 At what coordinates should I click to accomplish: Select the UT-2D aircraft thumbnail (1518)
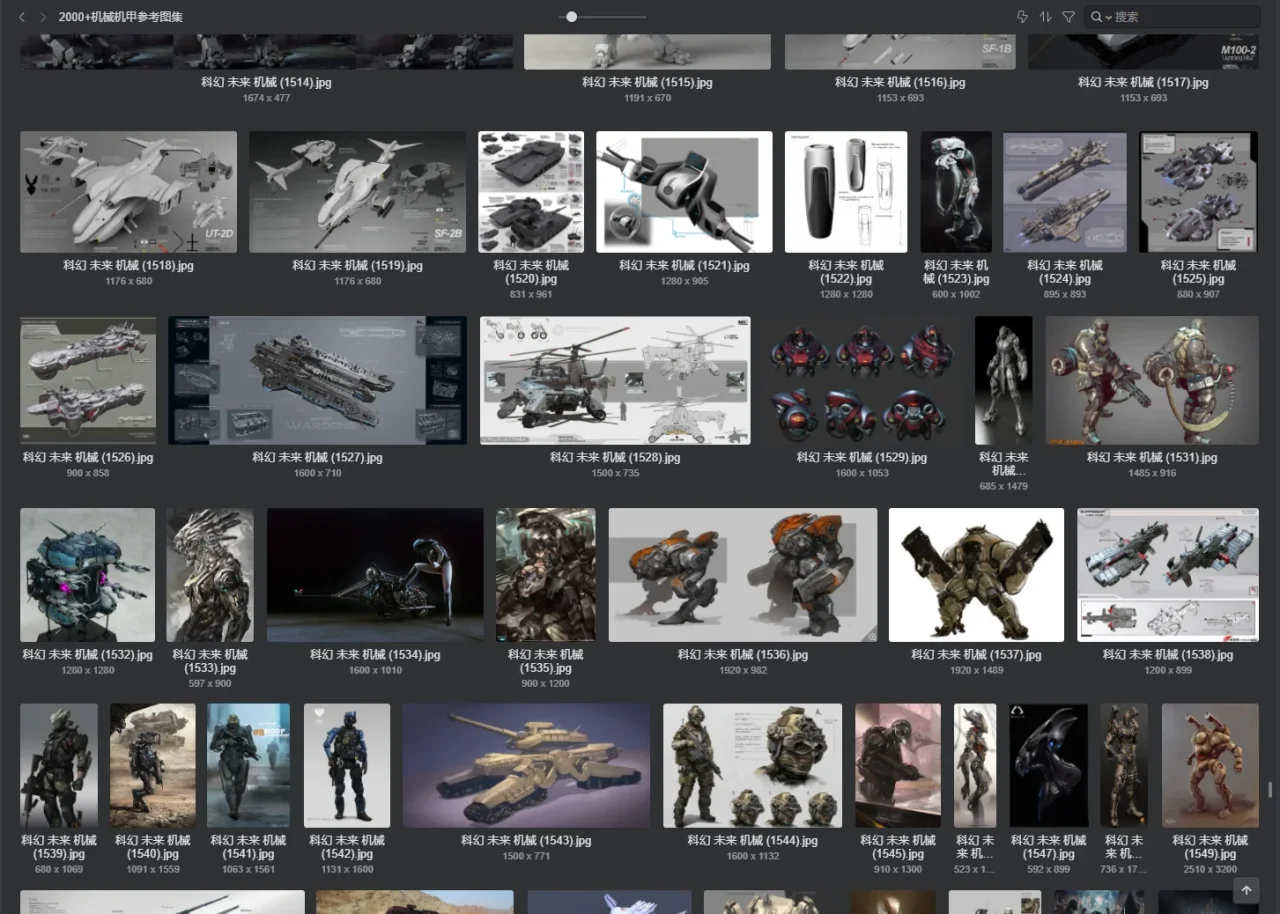pyautogui.click(x=129, y=192)
